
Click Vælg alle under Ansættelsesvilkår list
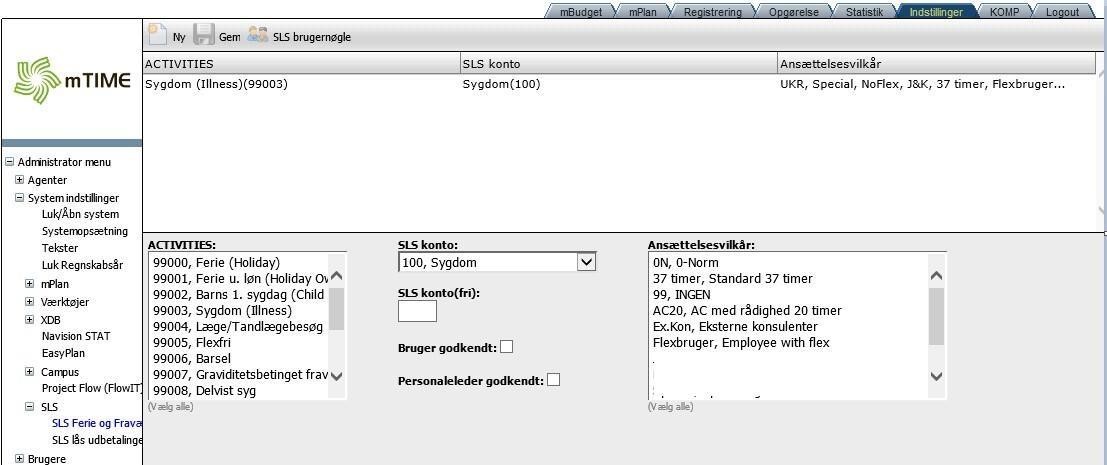coord(670,407)
